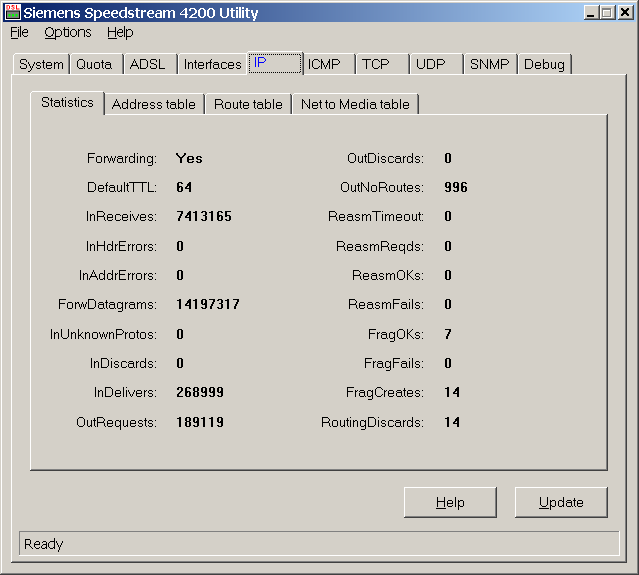Open the Route table sub-tab
Screen dimensions: 639x575
click(248, 104)
